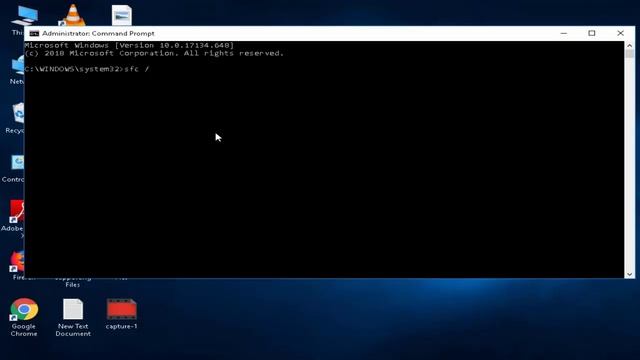
Task: Open the image file icon beside VLC
Action: click(122, 15)
